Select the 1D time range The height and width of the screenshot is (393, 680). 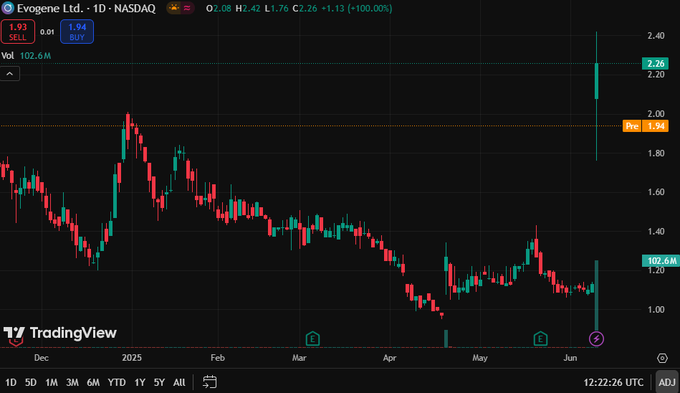coord(11,382)
